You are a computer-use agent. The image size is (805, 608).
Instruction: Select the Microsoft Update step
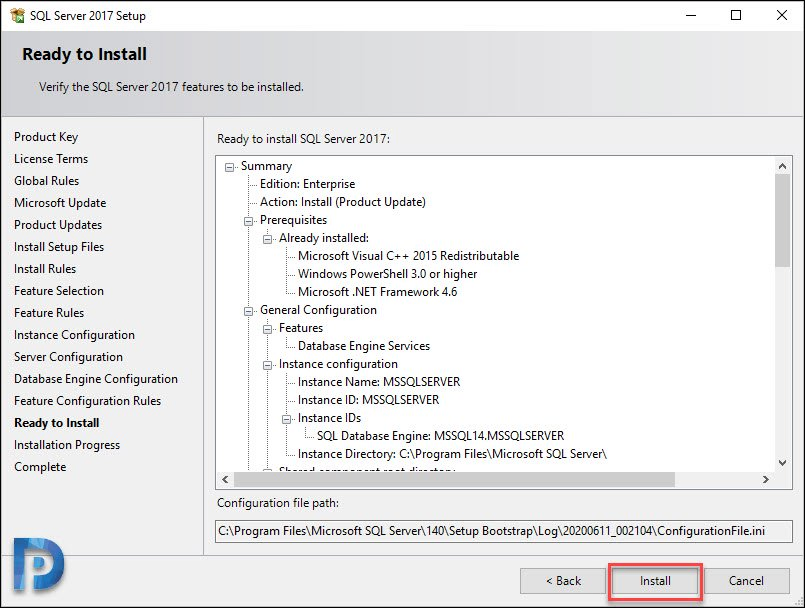point(60,203)
